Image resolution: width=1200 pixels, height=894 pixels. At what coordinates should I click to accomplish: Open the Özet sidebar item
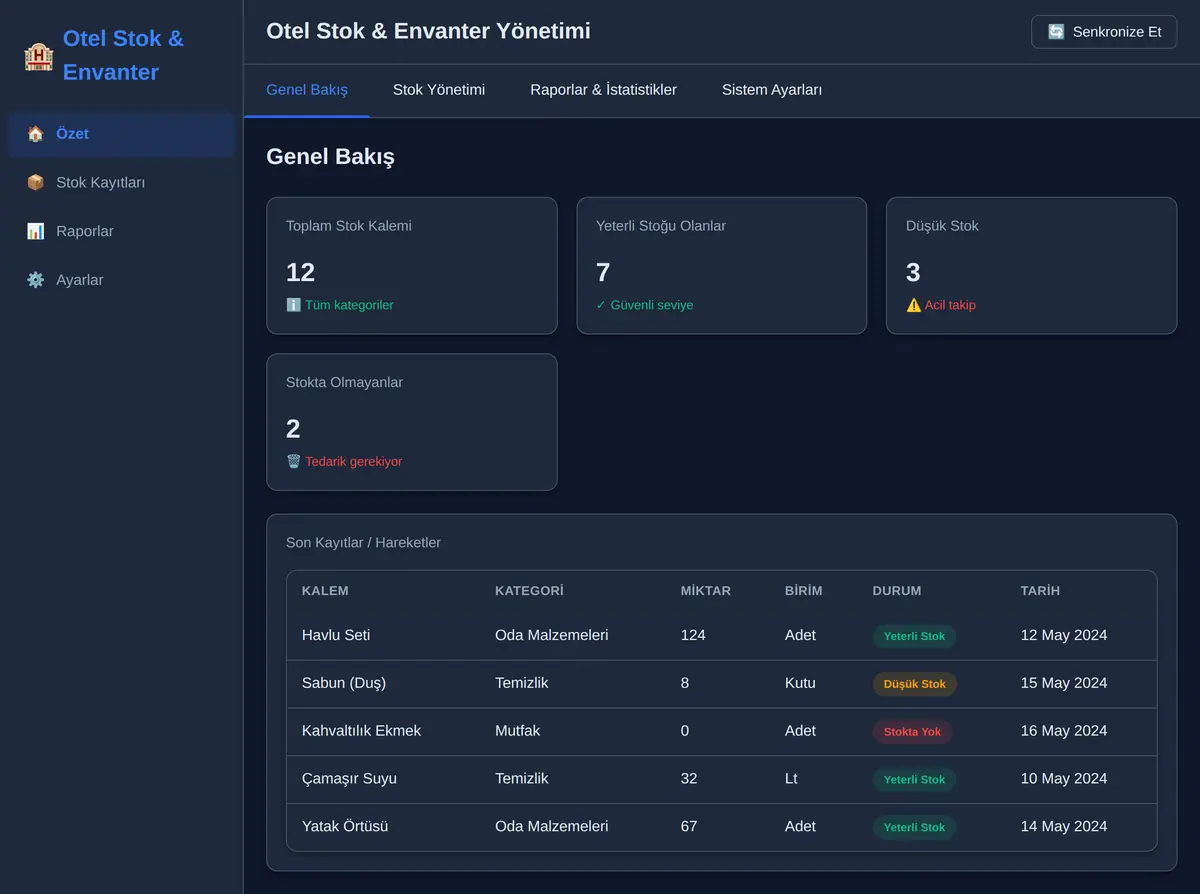coord(122,134)
